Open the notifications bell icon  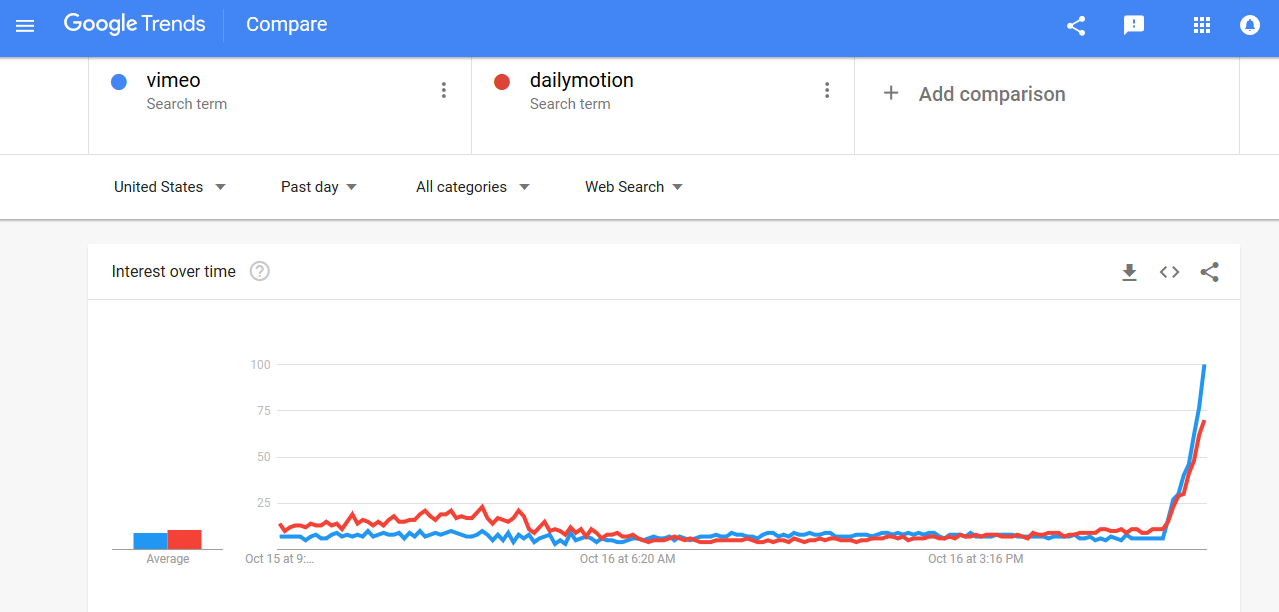pos(1250,26)
